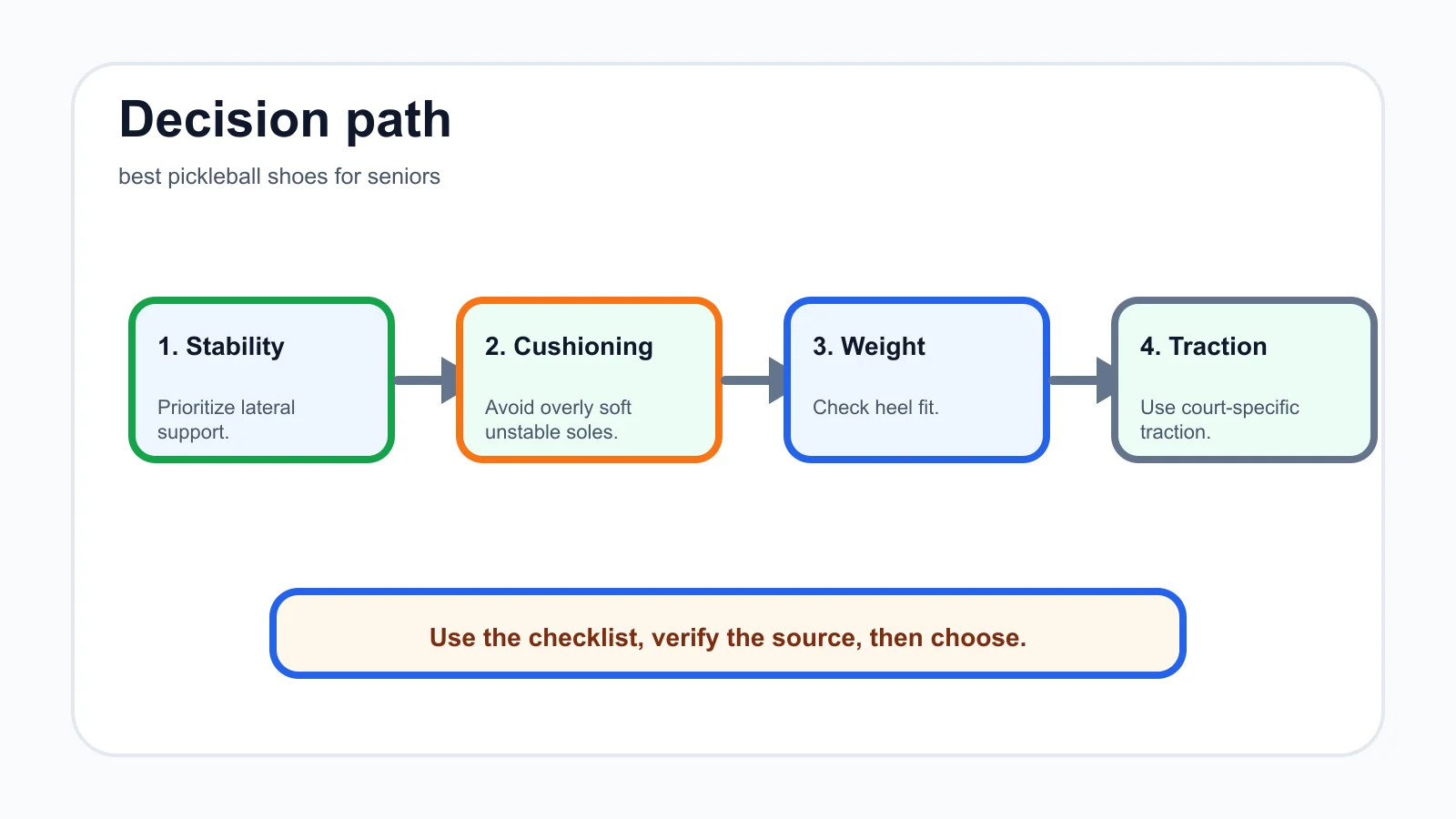Click the Decision path title

pyautogui.click(x=285, y=119)
